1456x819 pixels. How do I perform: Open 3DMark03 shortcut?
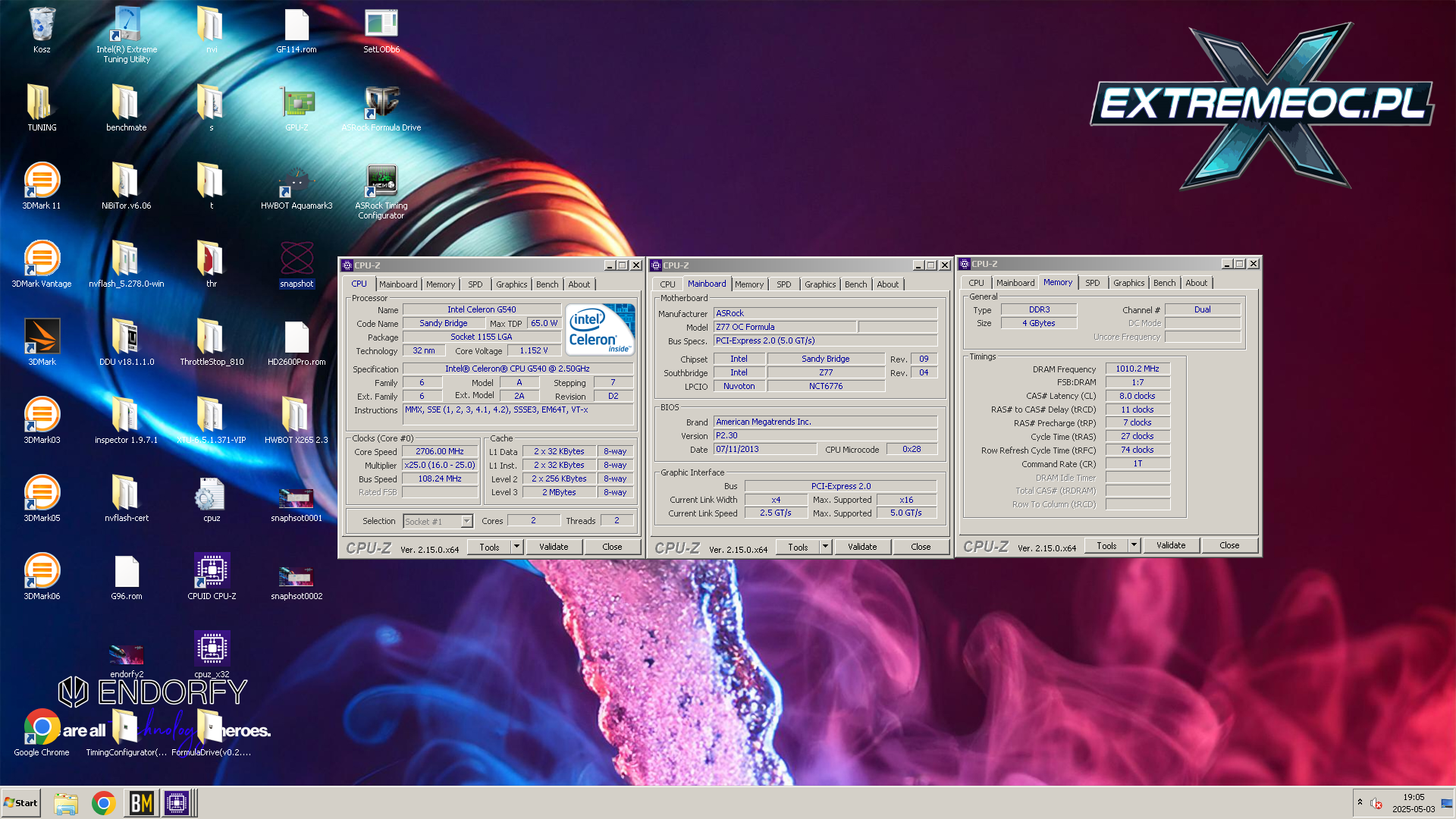point(42,421)
